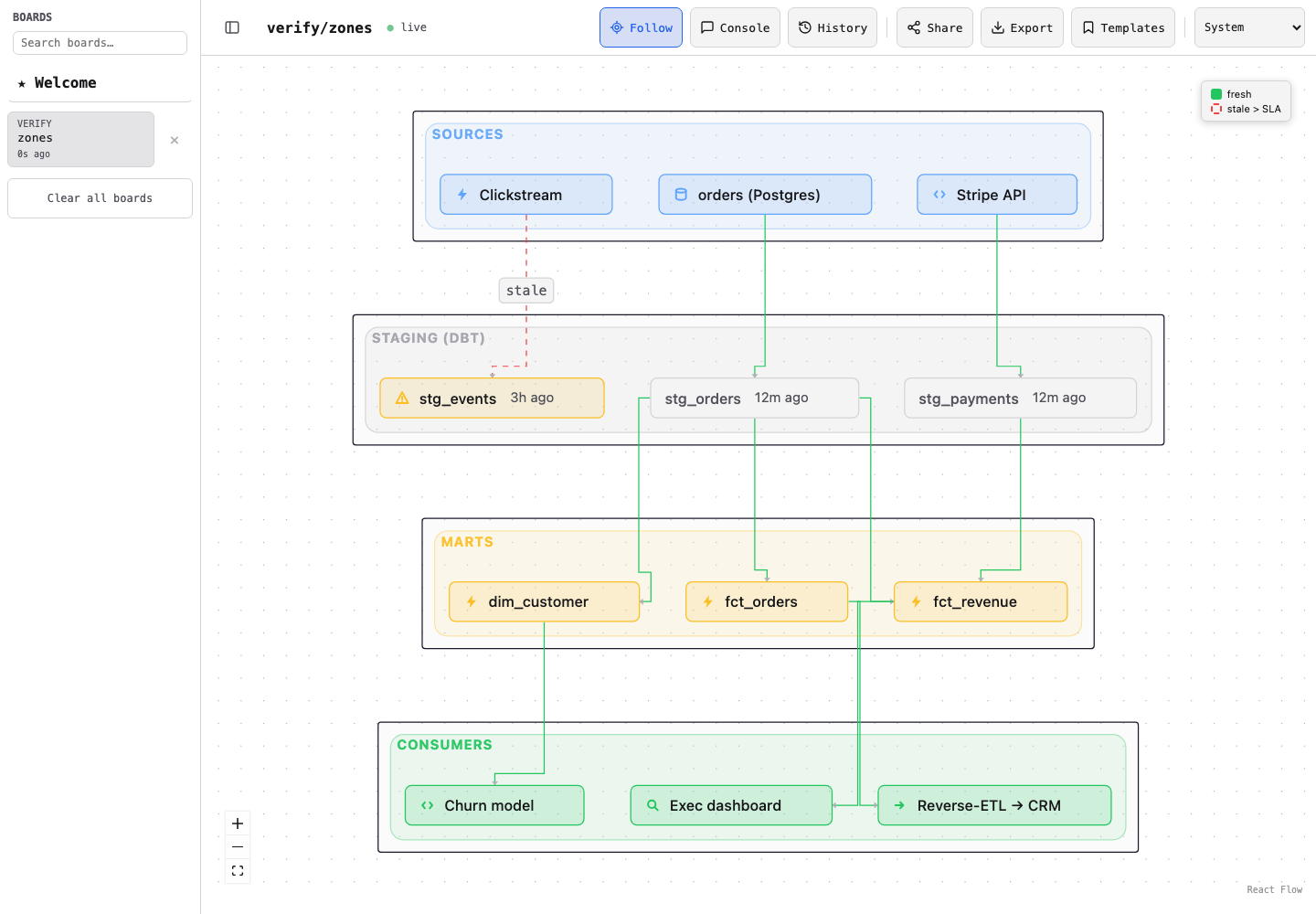Viewport: 1316px width, 914px height.
Task: Click the 3h ago freshness label
Action: [x=532, y=398]
